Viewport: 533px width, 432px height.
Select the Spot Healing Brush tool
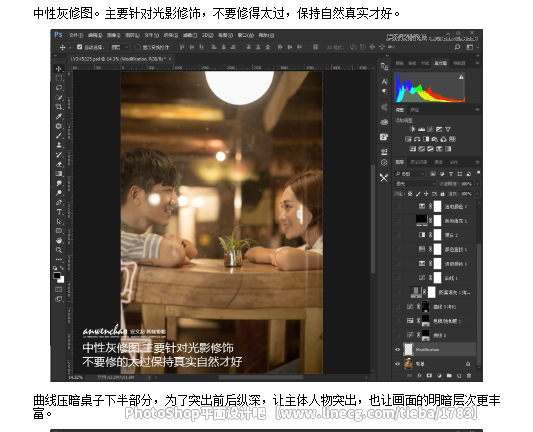coord(59,126)
